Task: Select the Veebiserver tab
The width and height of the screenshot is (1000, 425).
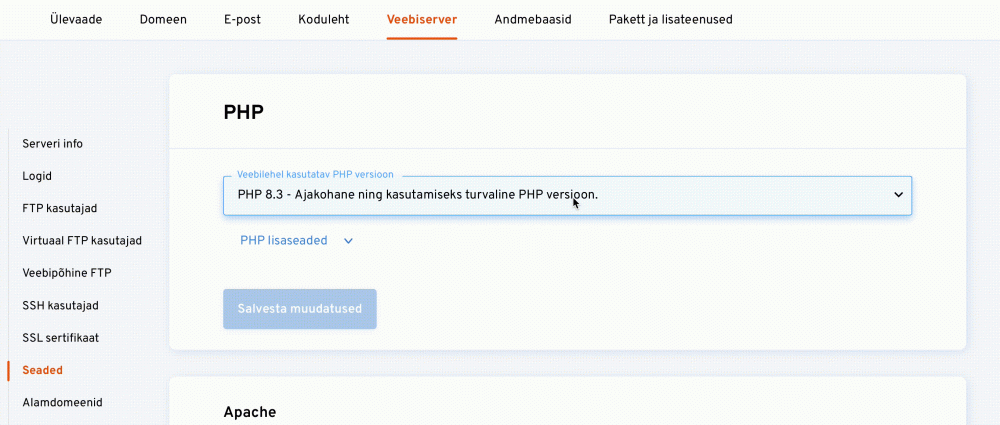Action: point(421,19)
